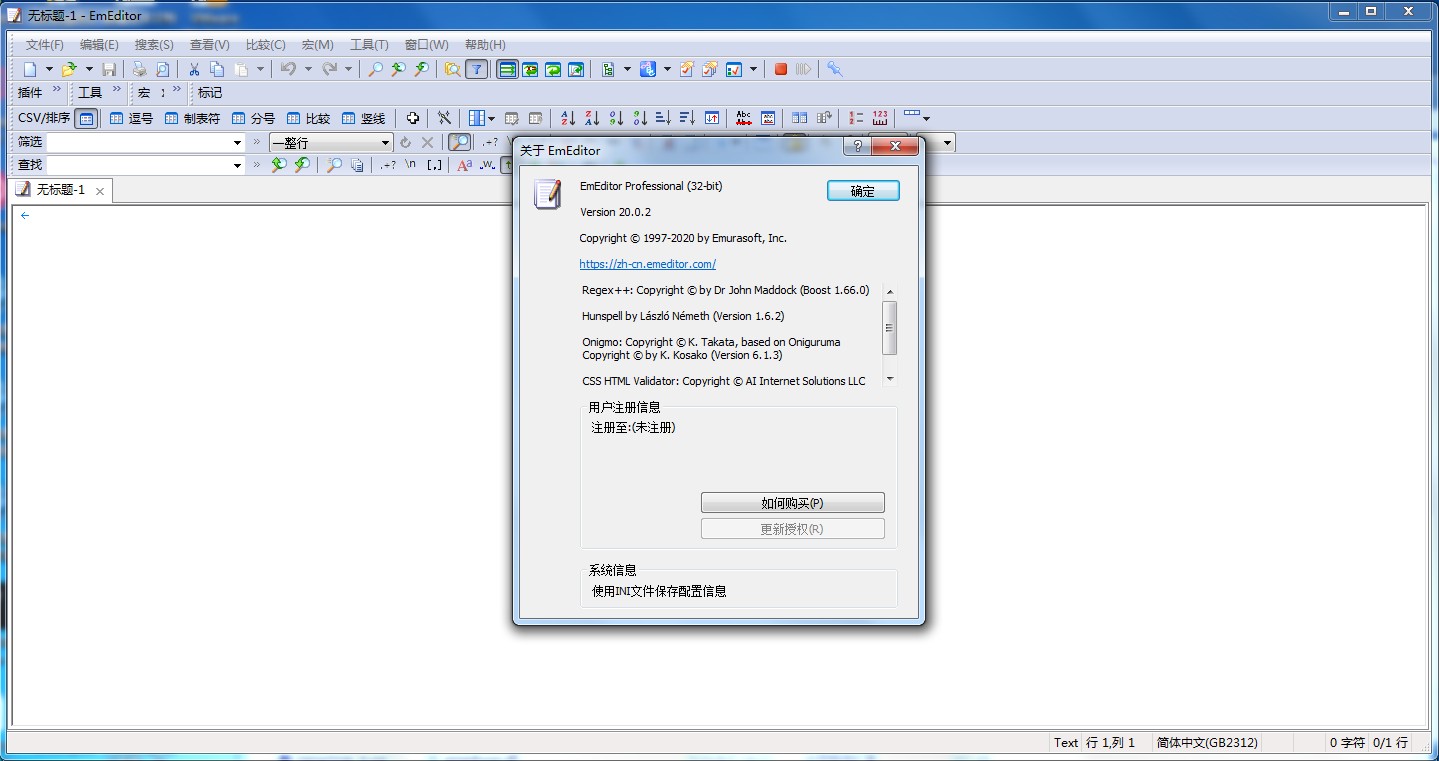The width and height of the screenshot is (1439, 761).
Task: Expand the 插件 toolbar chevron
Action: point(57,90)
